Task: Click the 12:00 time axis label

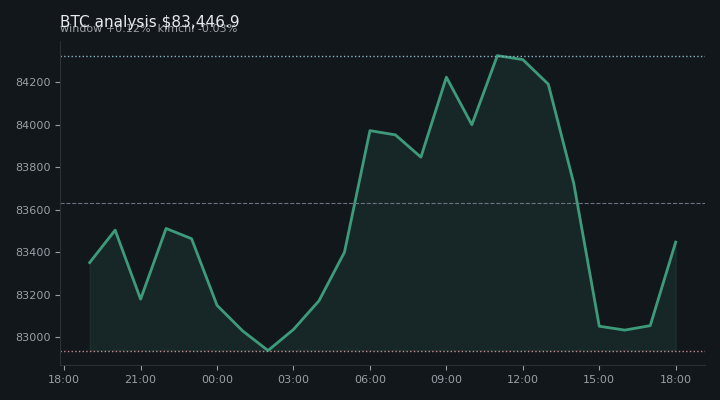Action: point(523,379)
